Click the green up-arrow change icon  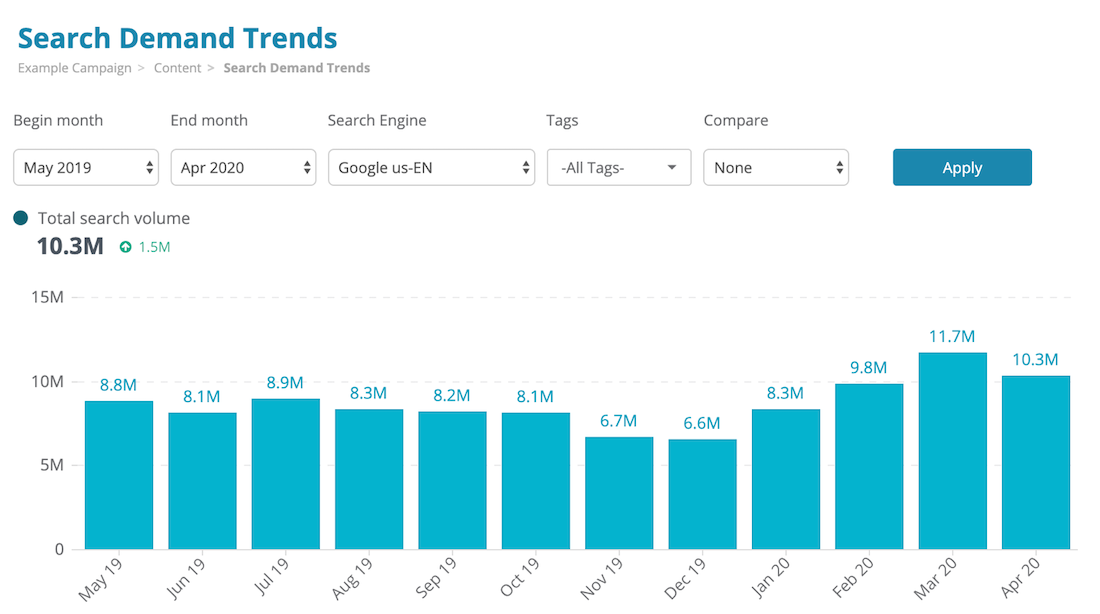coord(125,247)
